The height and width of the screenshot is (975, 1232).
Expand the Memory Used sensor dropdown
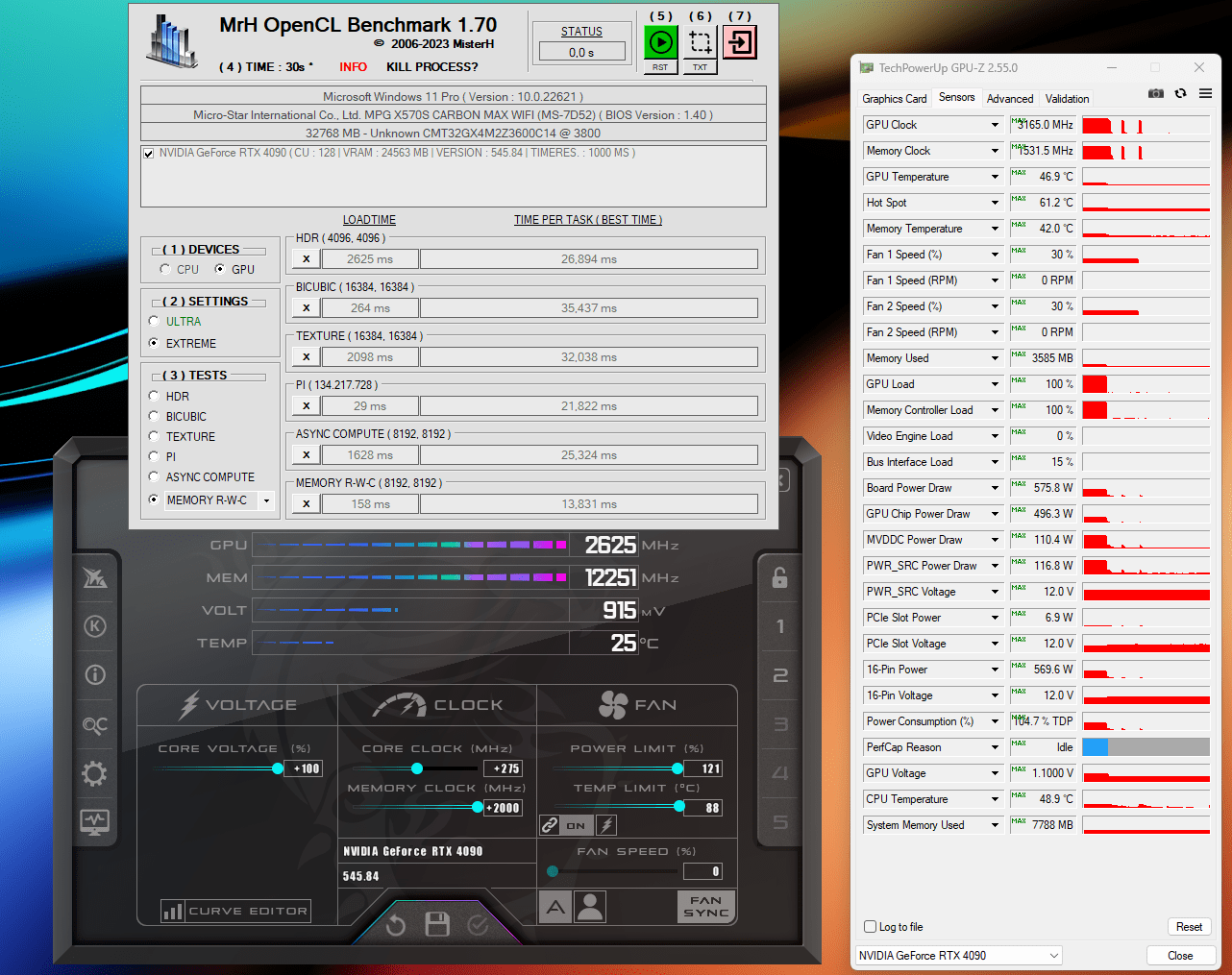click(995, 358)
